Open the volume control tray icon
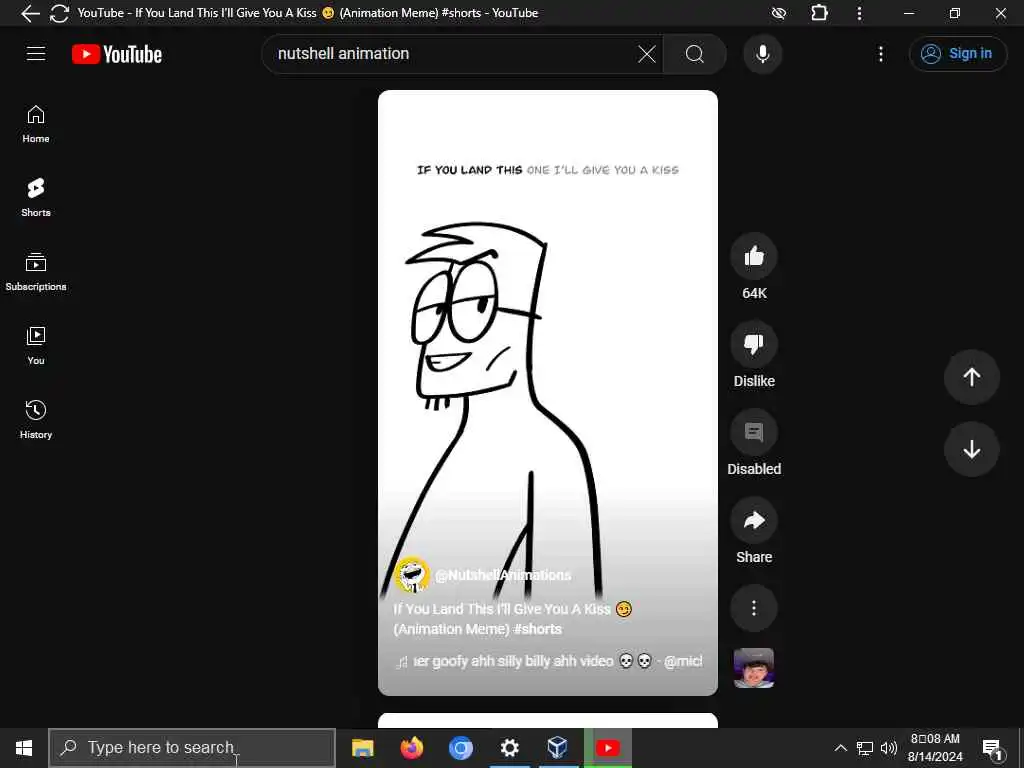The width and height of the screenshot is (1024, 768). [888, 748]
